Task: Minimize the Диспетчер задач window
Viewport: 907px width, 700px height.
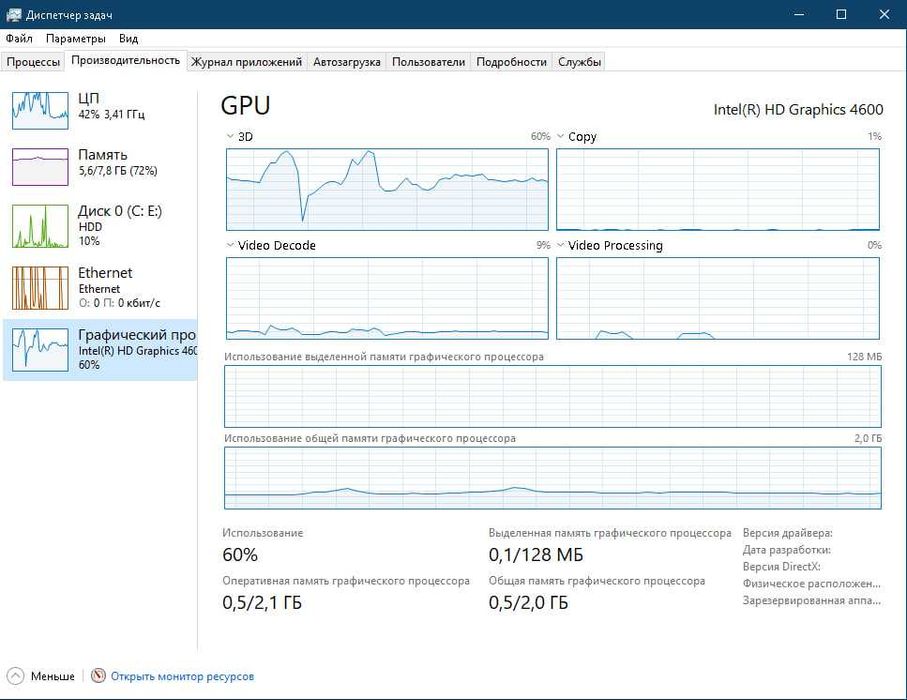Action: click(x=799, y=14)
